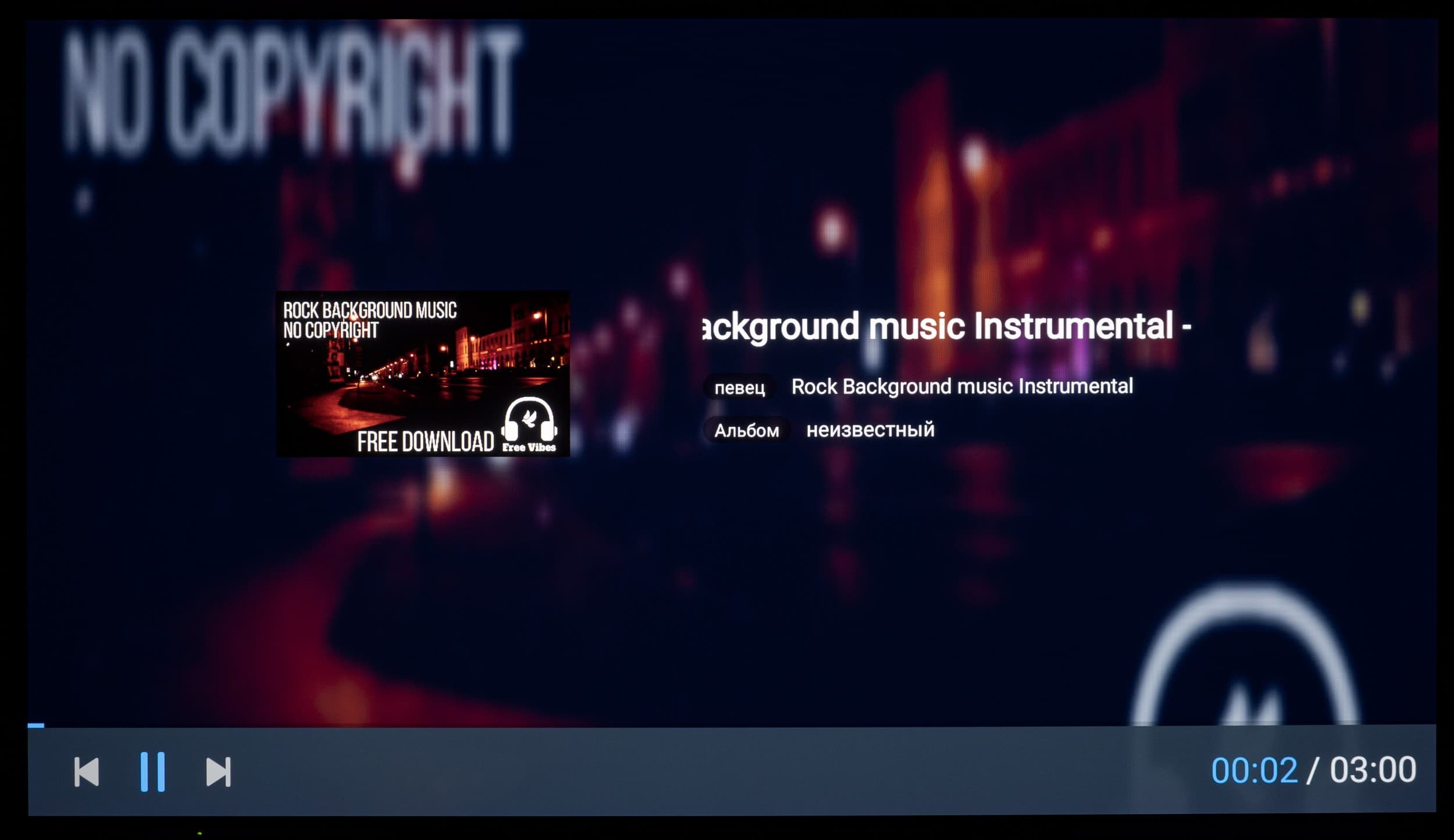
Task: Click artist name Rock Background music Instrumental
Action: tap(962, 387)
